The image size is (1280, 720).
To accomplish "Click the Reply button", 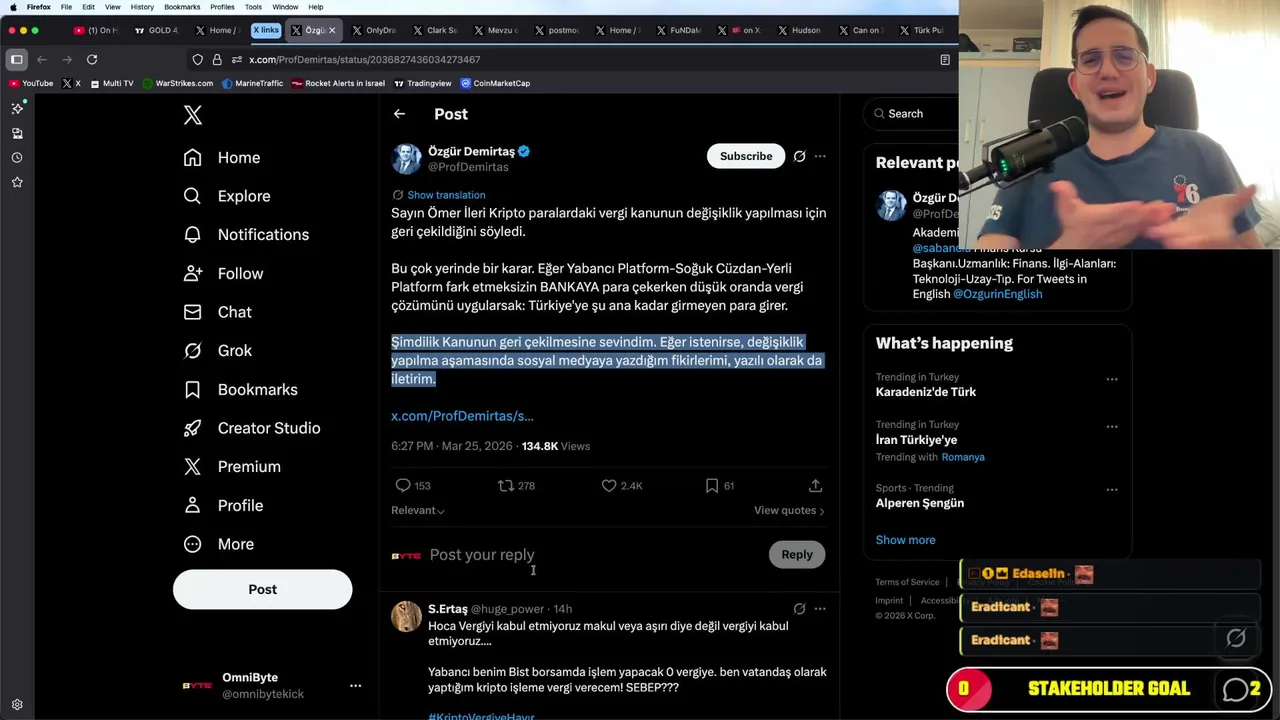I will coord(797,554).
